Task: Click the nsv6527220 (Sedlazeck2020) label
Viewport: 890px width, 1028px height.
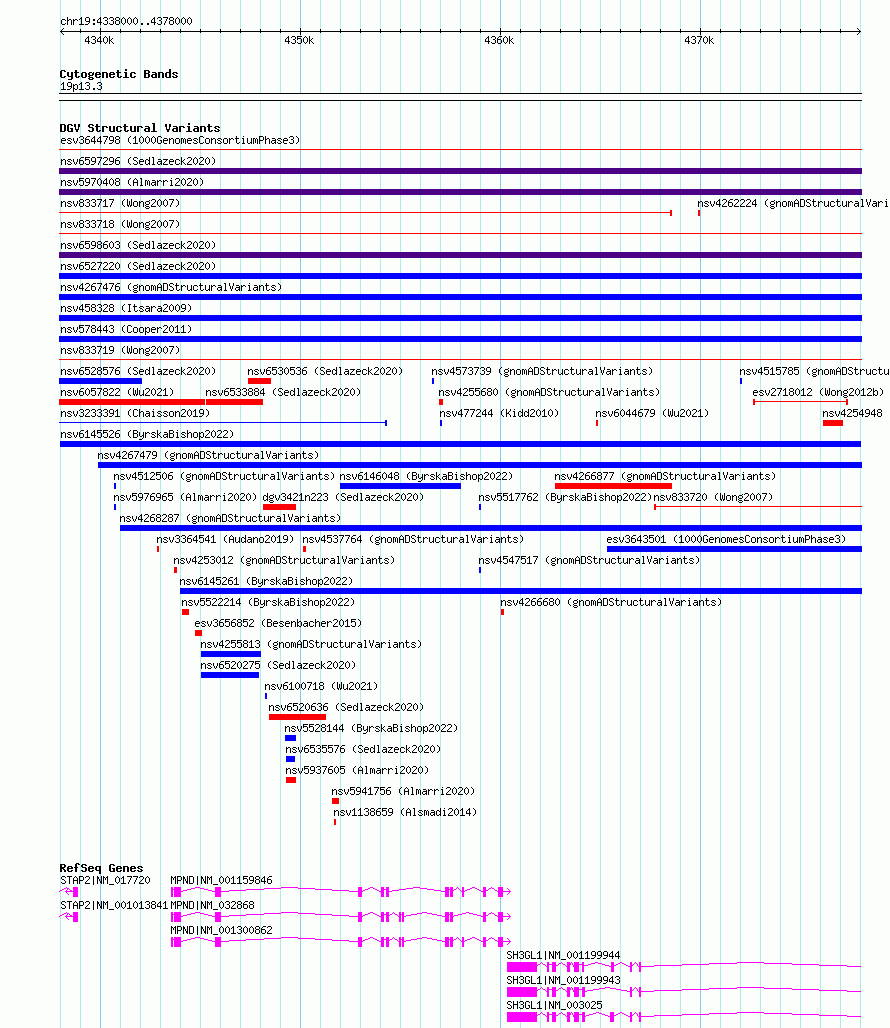Action: 138,266
